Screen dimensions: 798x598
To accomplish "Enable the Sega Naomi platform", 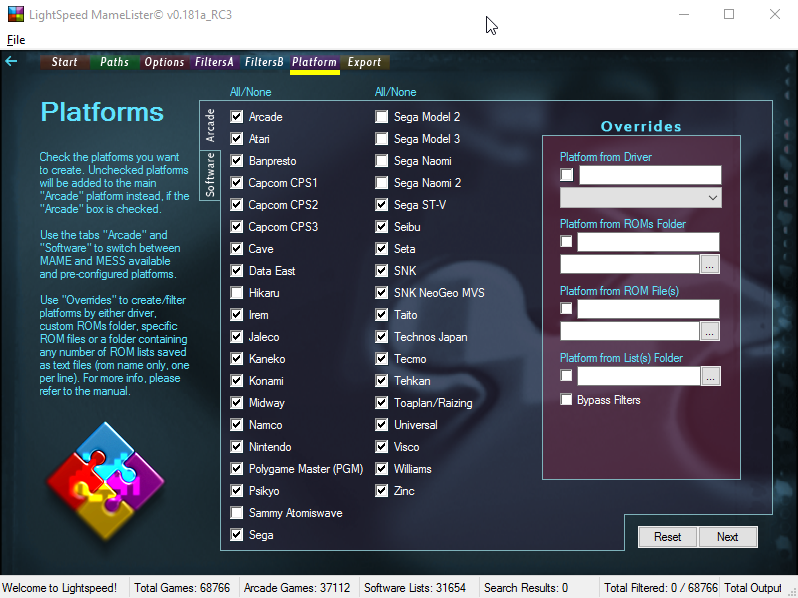I will [x=382, y=160].
